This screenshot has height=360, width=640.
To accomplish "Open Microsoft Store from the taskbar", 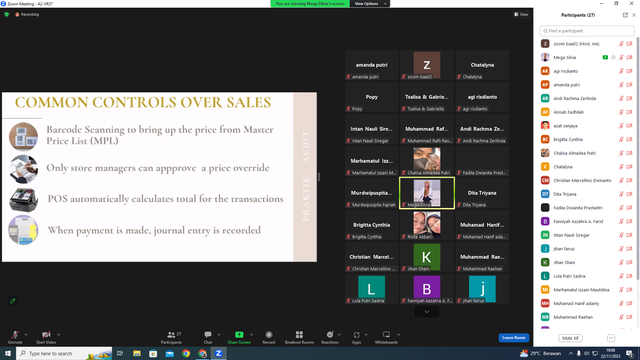I will (x=153, y=353).
